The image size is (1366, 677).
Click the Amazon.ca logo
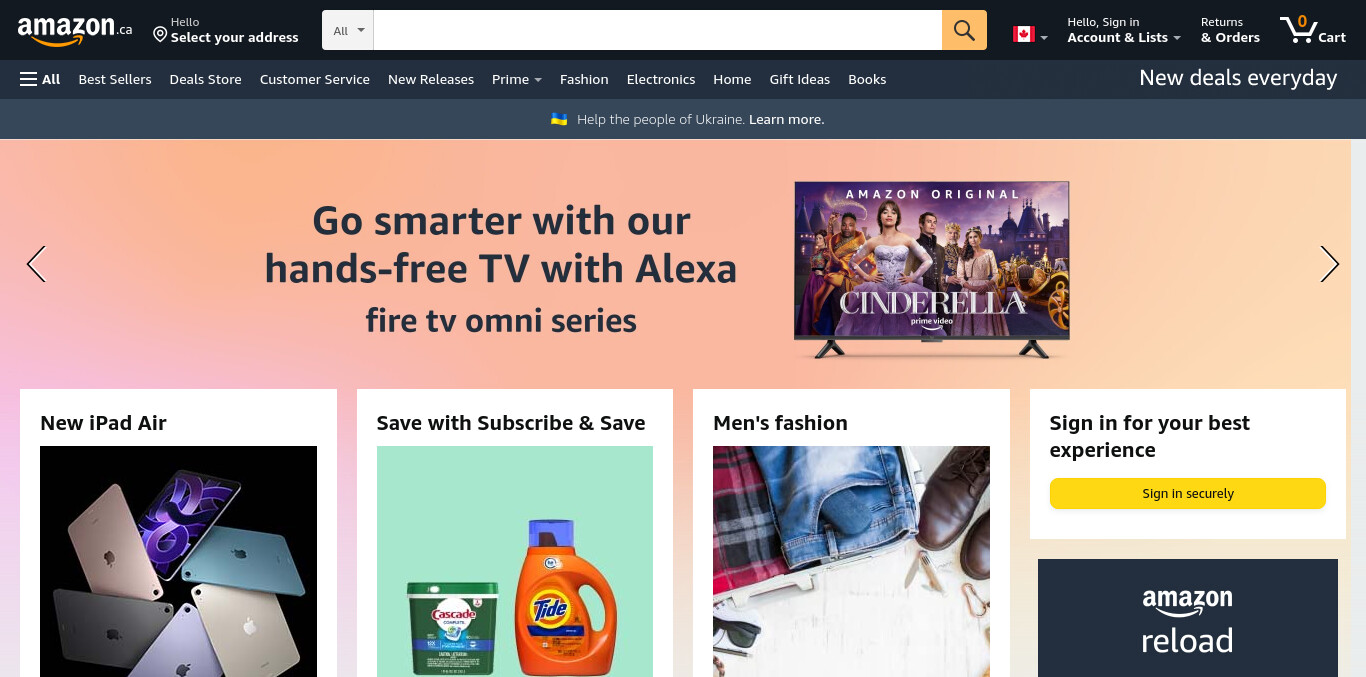[74, 30]
